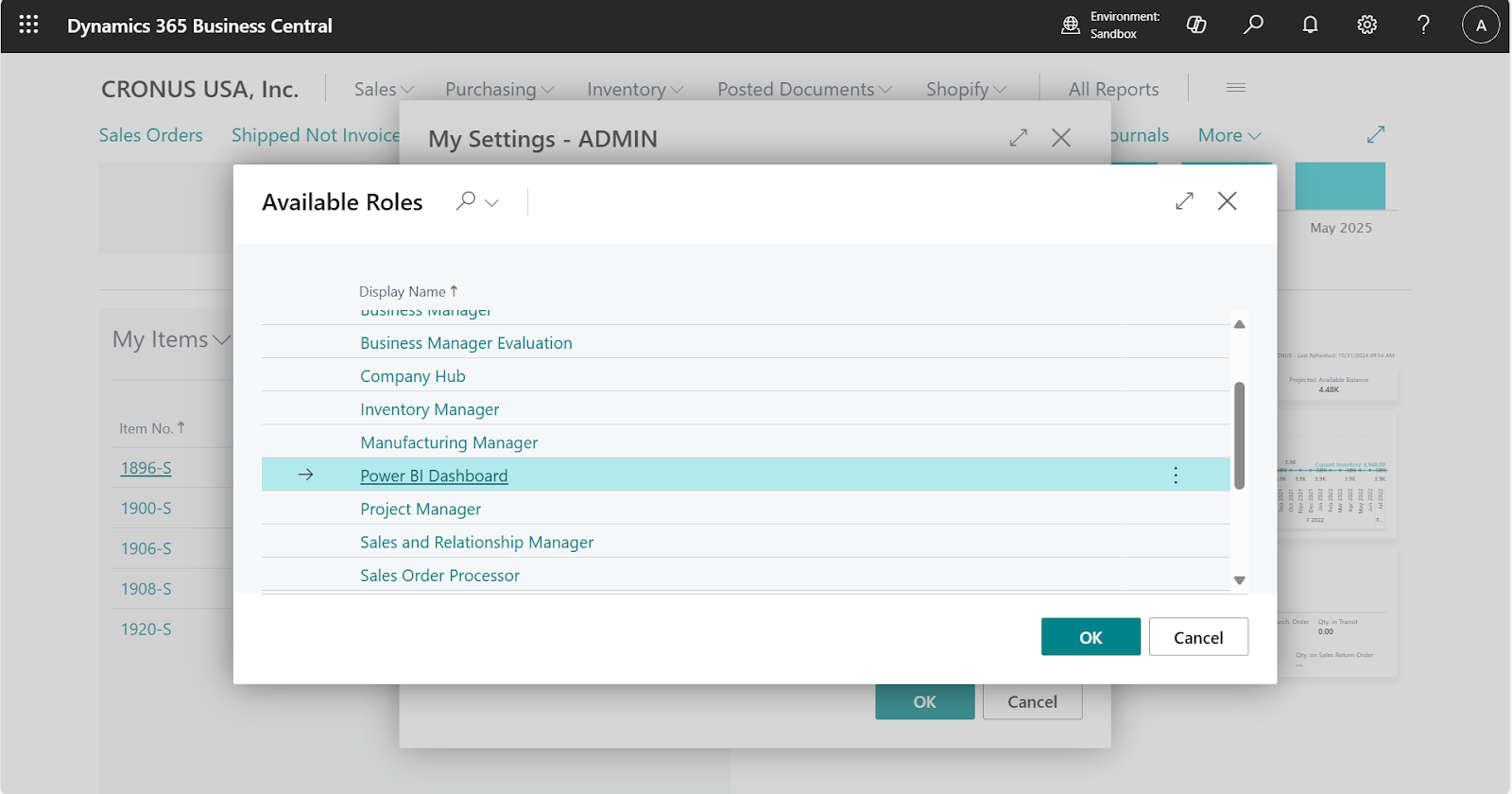Expand the My Settings dialog window
Image resolution: width=1512 pixels, height=794 pixels.
1018,138
